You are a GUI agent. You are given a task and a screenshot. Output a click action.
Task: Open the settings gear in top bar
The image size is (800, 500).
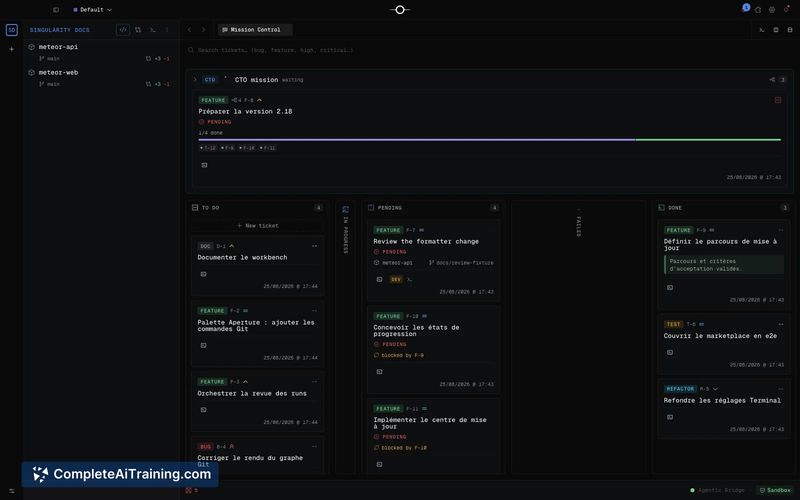[x=772, y=10]
